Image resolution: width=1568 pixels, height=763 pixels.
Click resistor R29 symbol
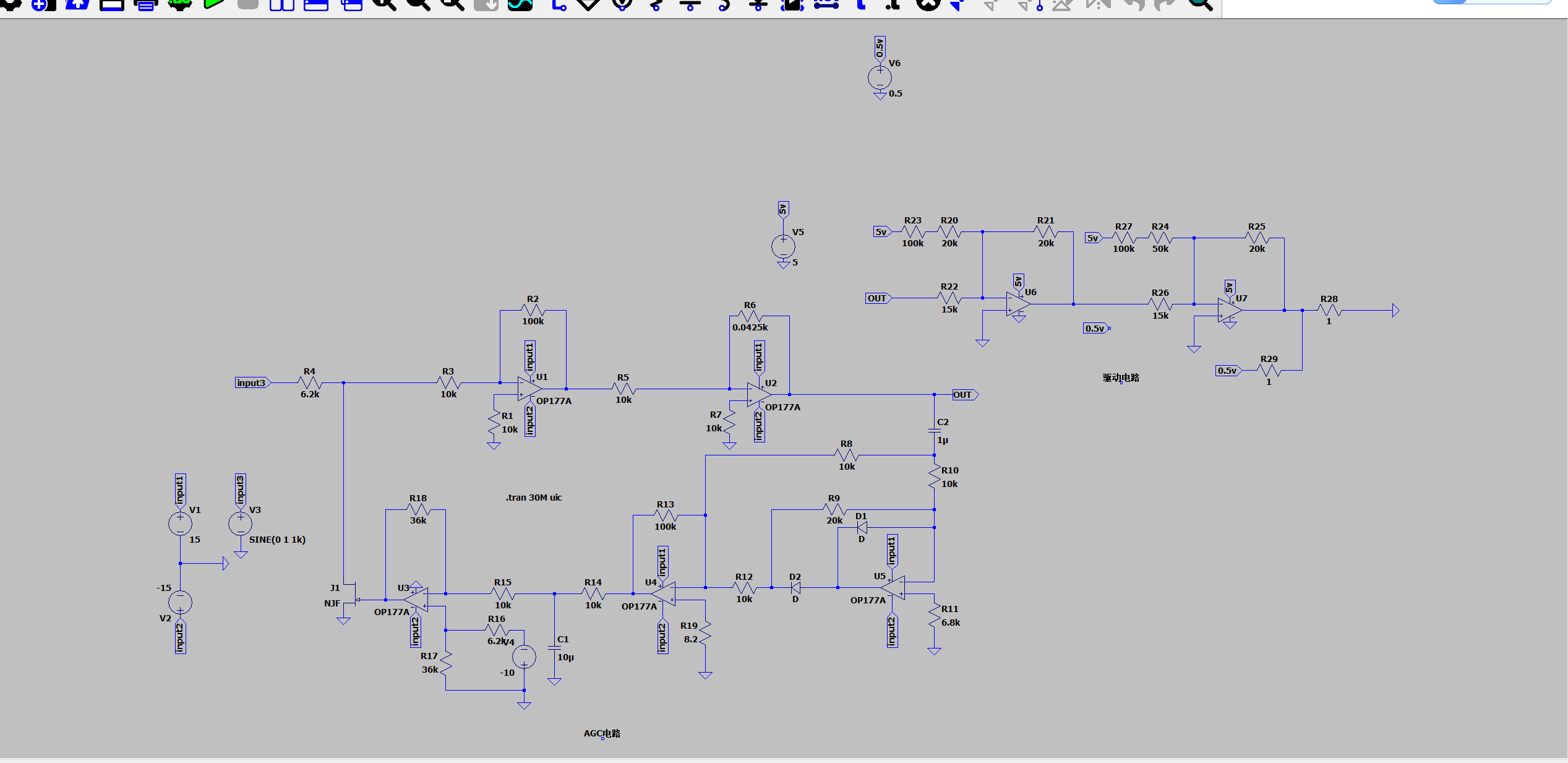click(1269, 371)
